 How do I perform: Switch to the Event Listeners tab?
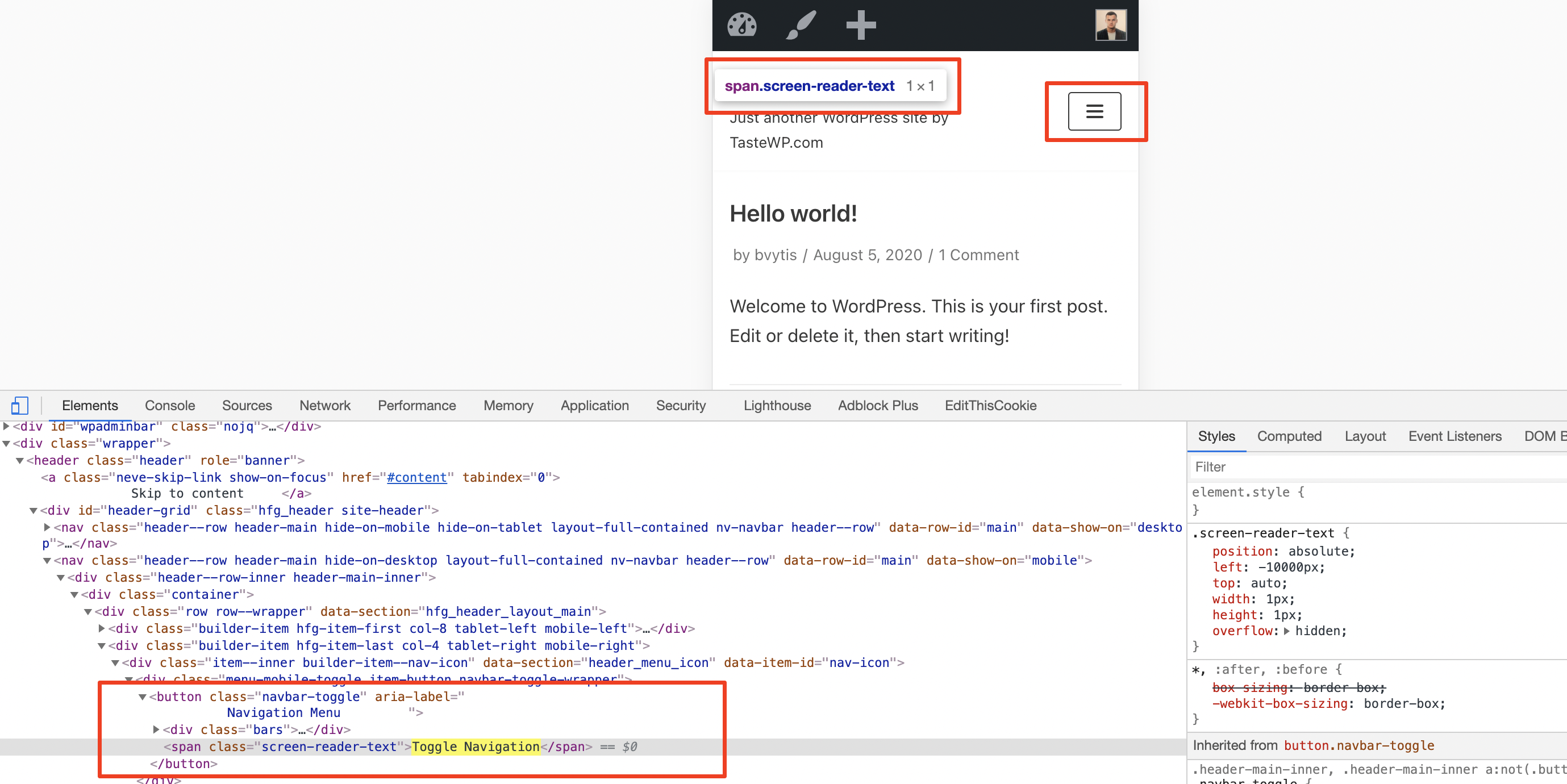click(1455, 436)
